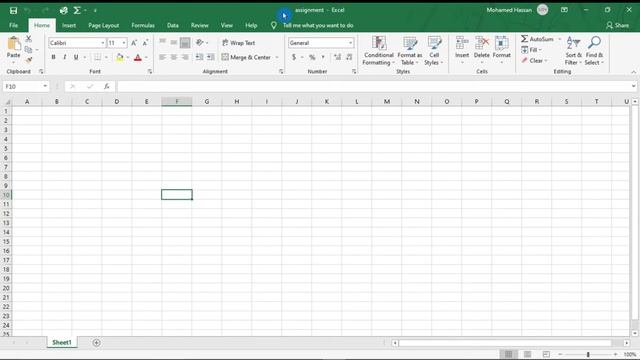This screenshot has height=360, width=640.
Task: Click the Borders icon
Action: click(x=97, y=57)
